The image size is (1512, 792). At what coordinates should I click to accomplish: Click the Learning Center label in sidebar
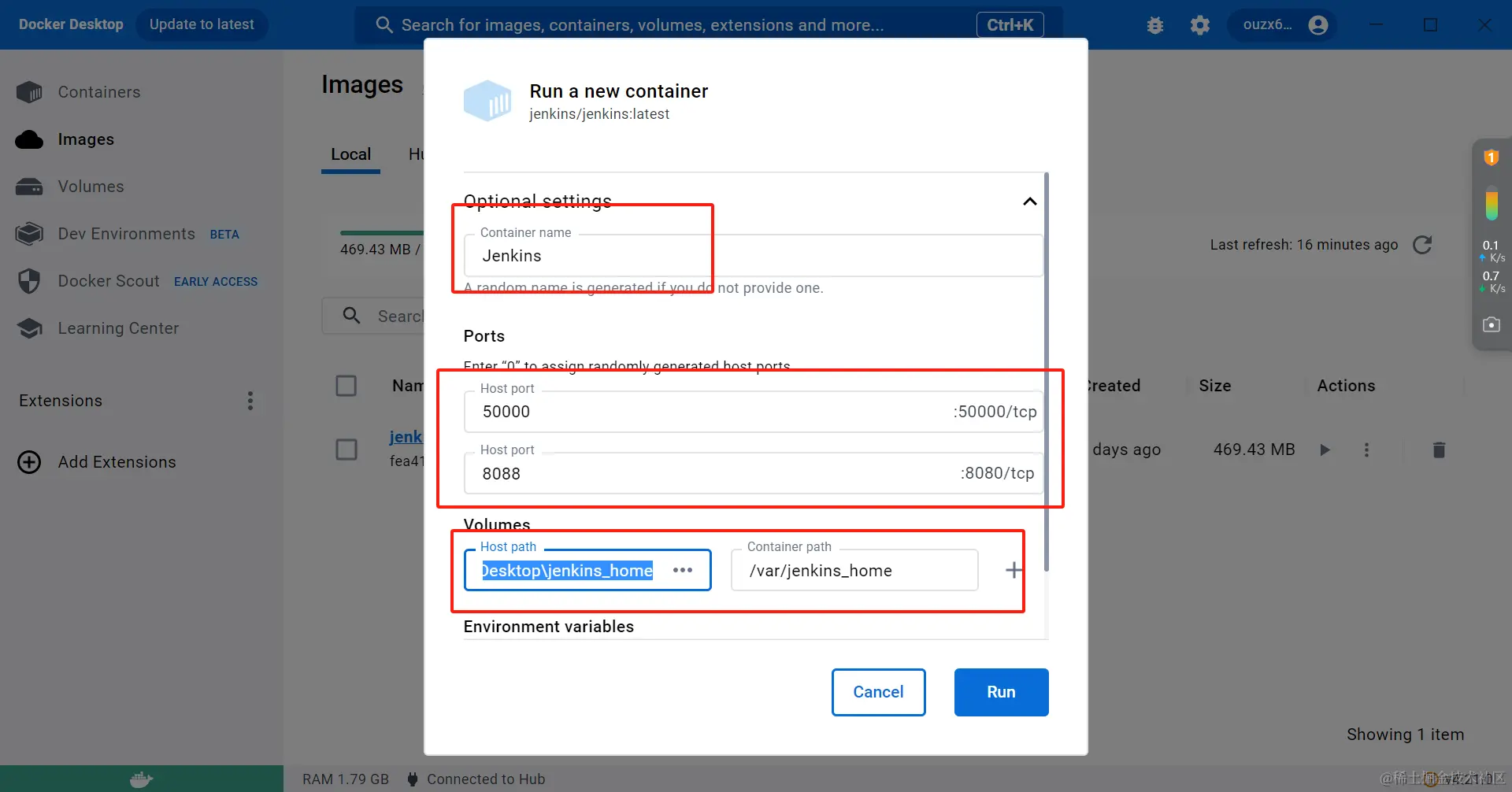click(118, 328)
